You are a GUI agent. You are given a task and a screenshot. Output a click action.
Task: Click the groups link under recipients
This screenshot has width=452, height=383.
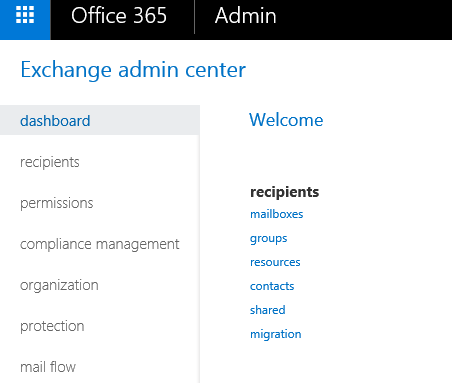[269, 239]
